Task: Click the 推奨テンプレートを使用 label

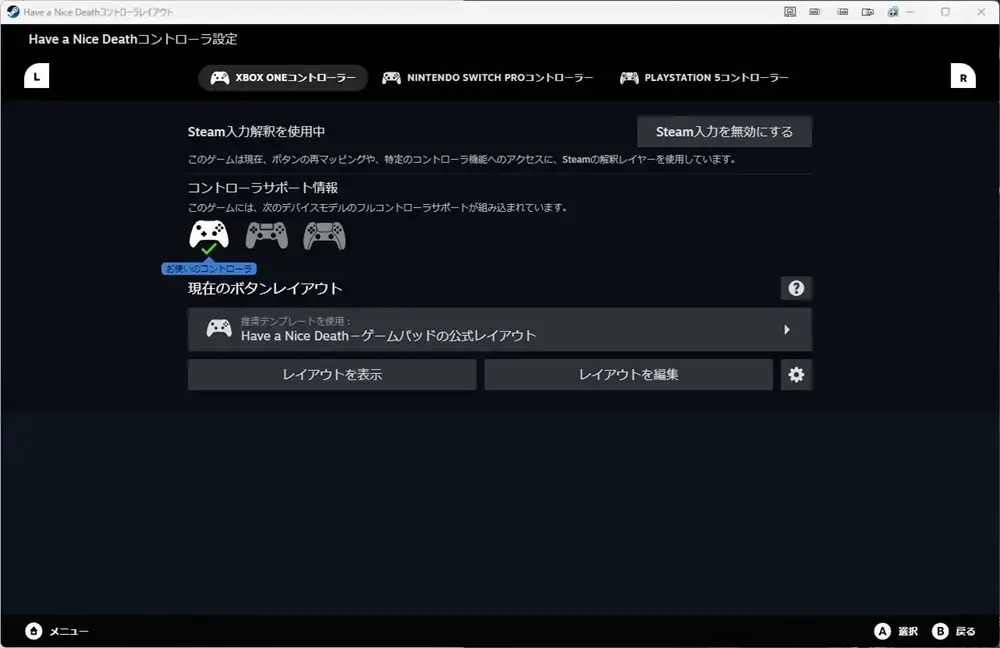Action: tap(296, 321)
